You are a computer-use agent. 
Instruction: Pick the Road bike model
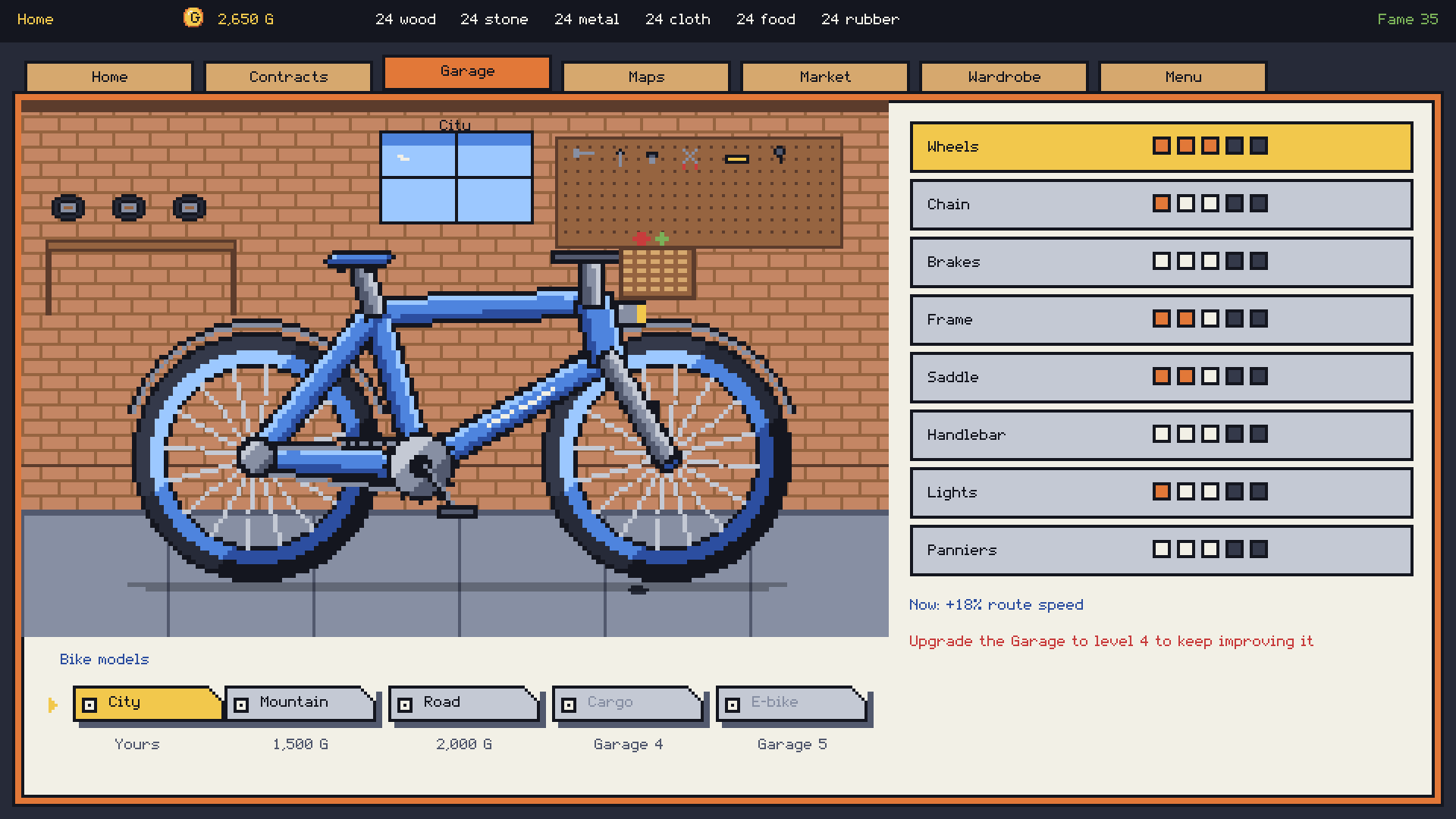[464, 704]
